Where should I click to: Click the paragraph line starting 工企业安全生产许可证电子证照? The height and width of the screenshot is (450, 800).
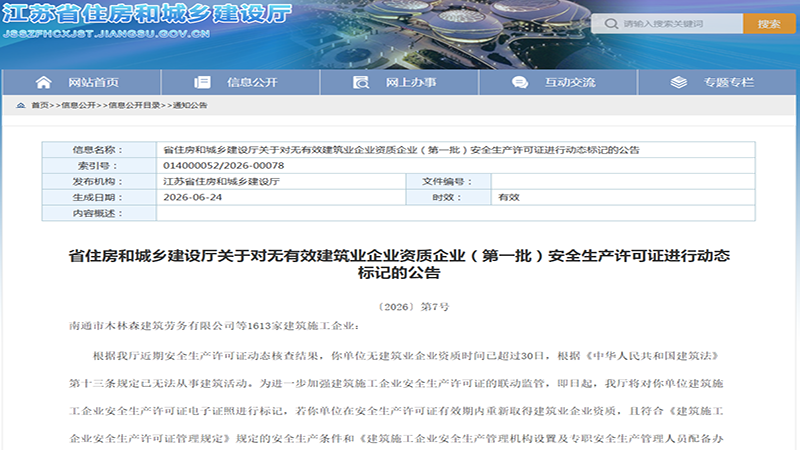[x=396, y=411]
